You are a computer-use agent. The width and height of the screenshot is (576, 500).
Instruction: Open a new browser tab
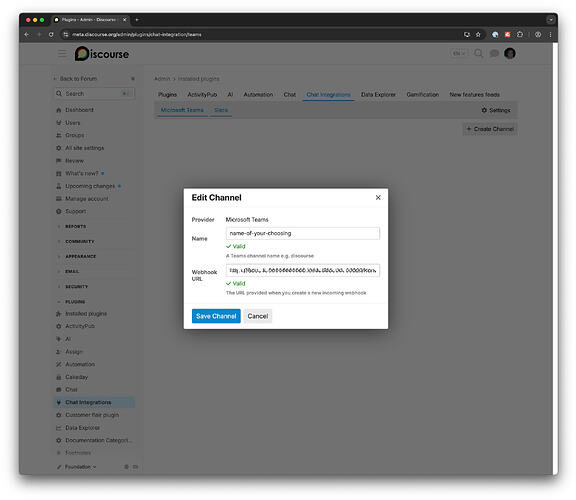point(137,20)
